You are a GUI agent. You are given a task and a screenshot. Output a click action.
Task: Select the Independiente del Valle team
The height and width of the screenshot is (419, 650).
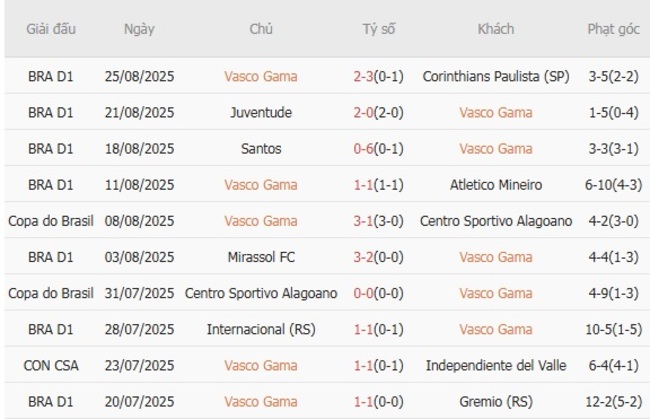[x=496, y=365]
